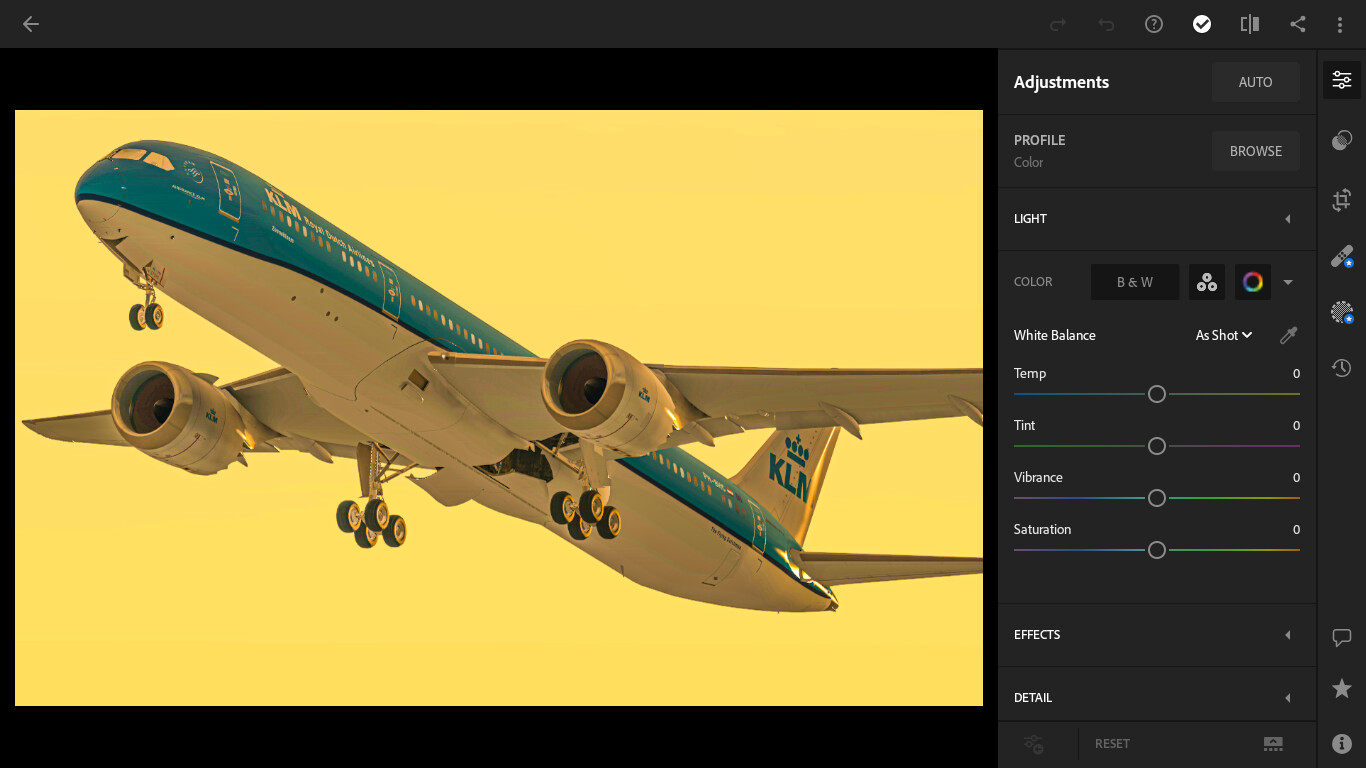The width and height of the screenshot is (1366, 768).
Task: Select the Adjustments sliders sidebar icon
Action: coord(1342,80)
